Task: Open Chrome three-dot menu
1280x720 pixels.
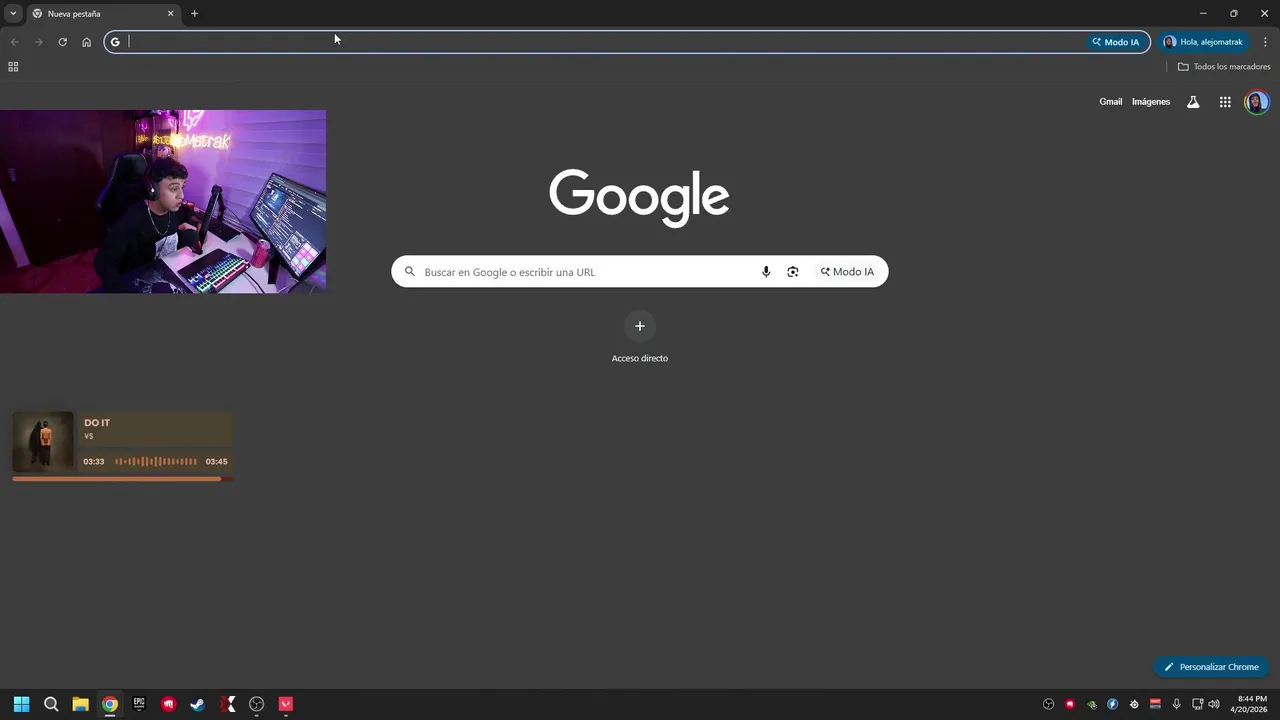Action: [x=1265, y=42]
